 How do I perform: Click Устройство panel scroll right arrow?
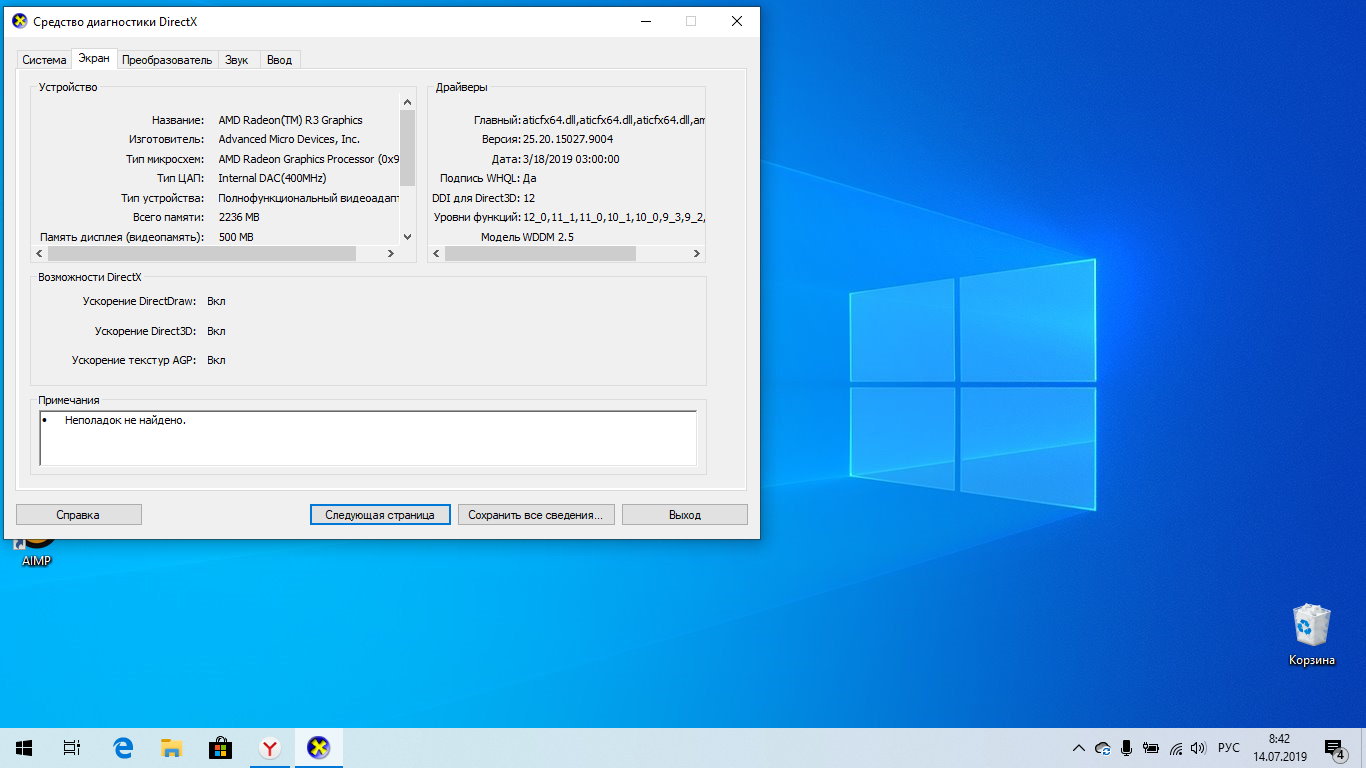(391, 254)
